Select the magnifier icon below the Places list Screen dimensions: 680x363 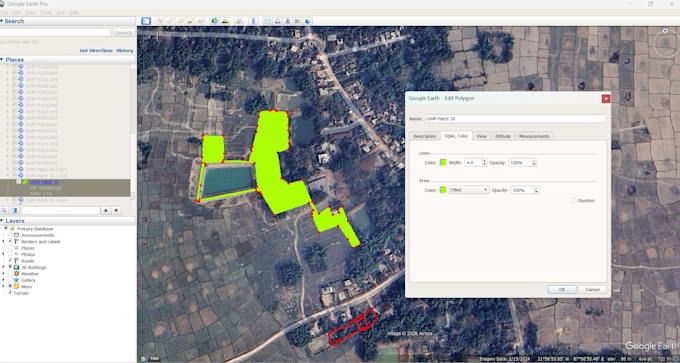[4, 210]
